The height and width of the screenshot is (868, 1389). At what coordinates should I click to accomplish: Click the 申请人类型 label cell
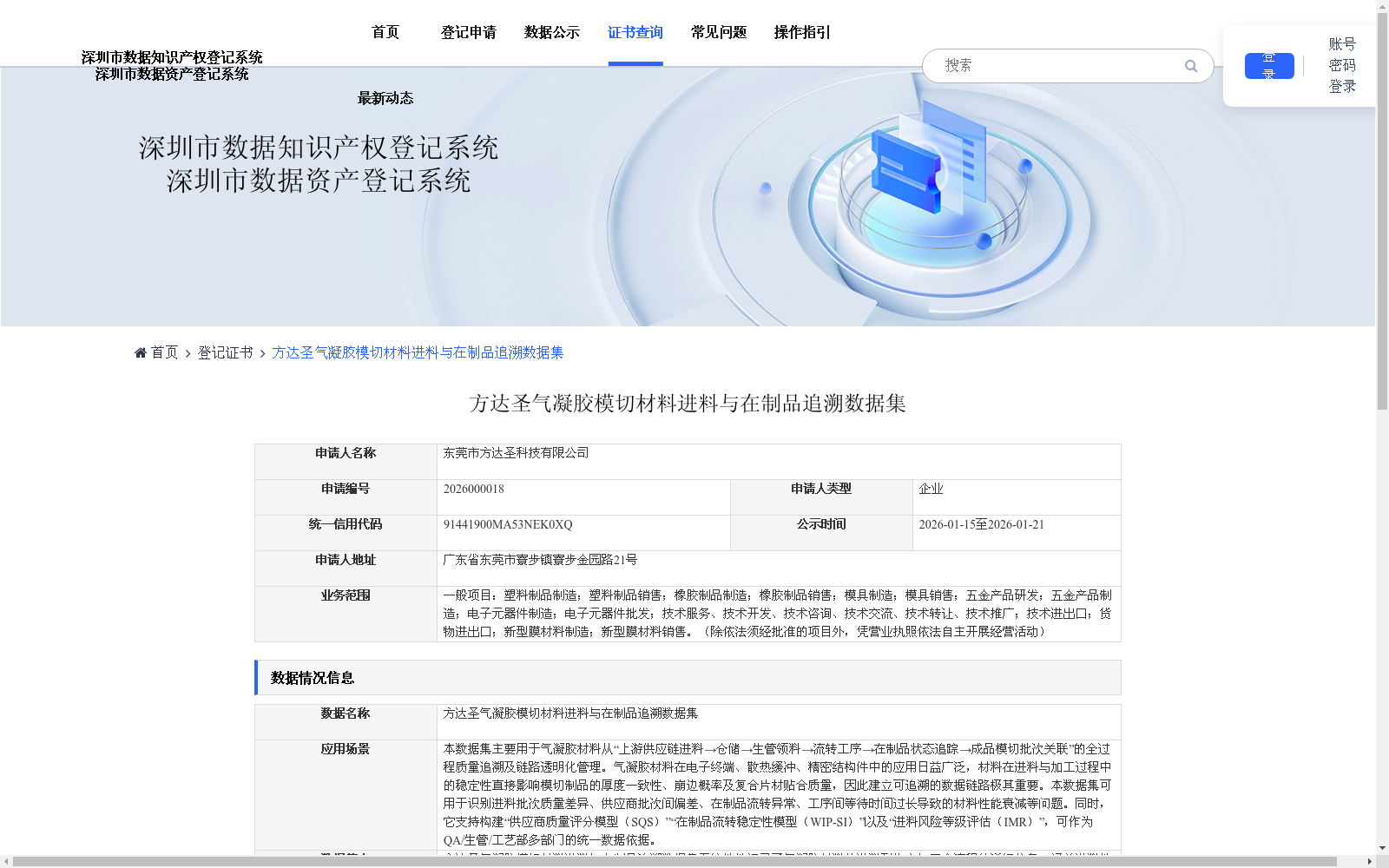pyautogui.click(x=821, y=497)
